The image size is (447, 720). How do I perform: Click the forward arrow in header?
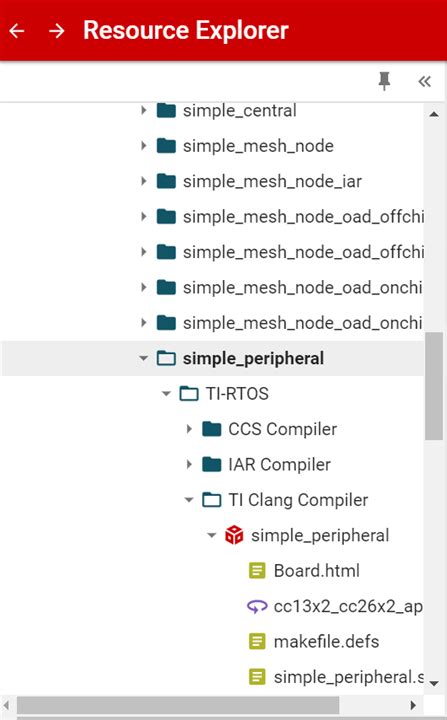[57, 31]
